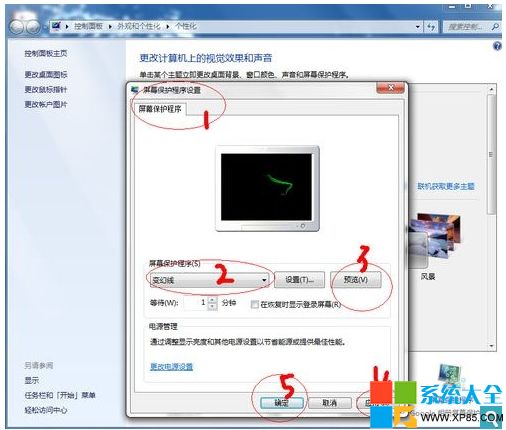Image resolution: width=506 pixels, height=430 pixels.
Task: Increase wait minutes with up stepper
Action: coord(212,300)
